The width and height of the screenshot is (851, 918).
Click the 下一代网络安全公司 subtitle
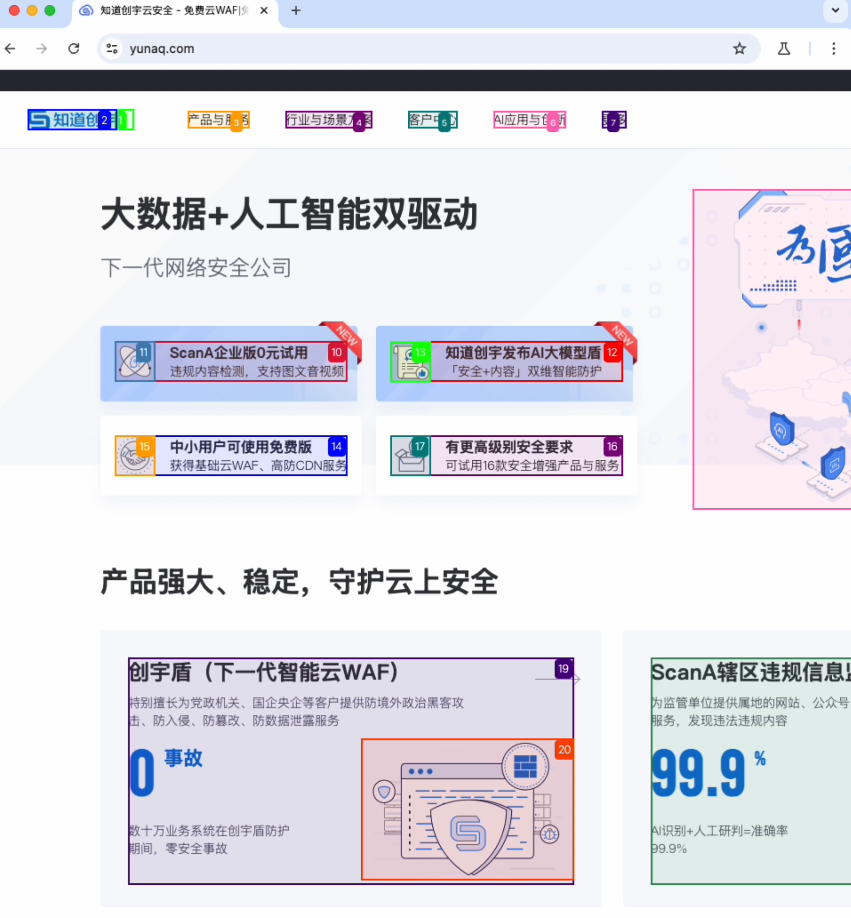[x=196, y=268]
